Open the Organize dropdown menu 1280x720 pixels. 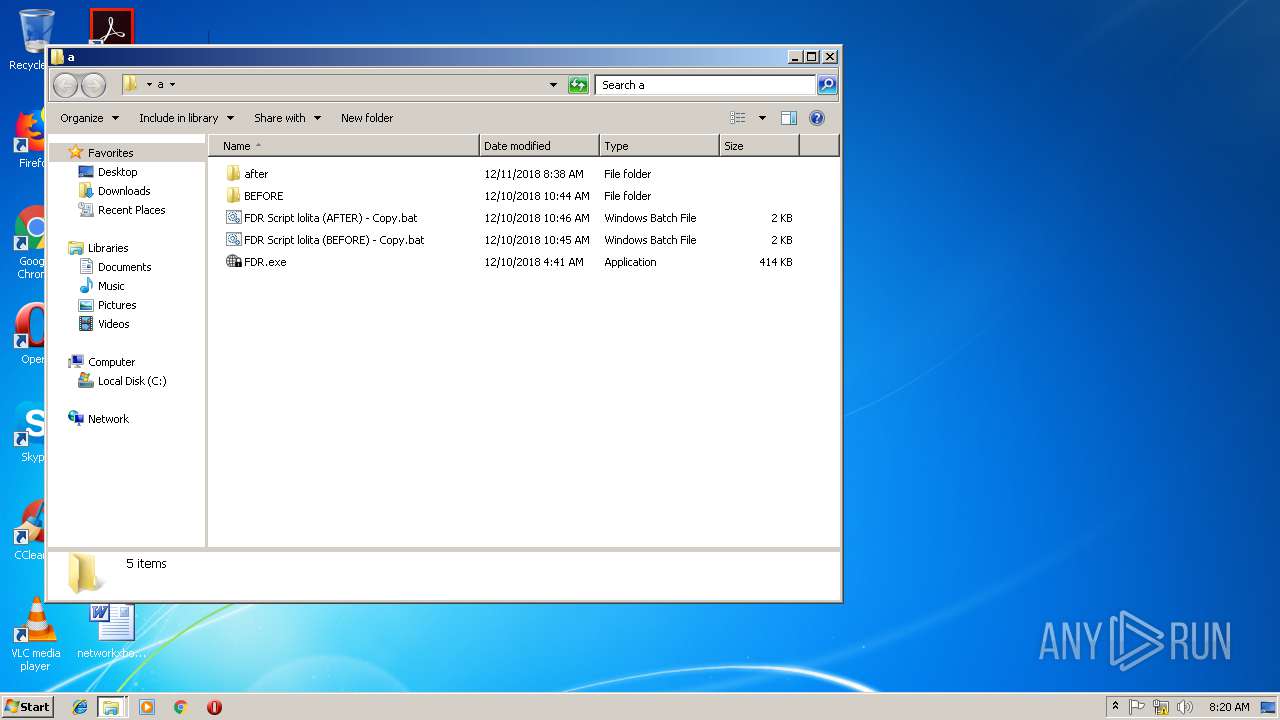click(x=89, y=118)
